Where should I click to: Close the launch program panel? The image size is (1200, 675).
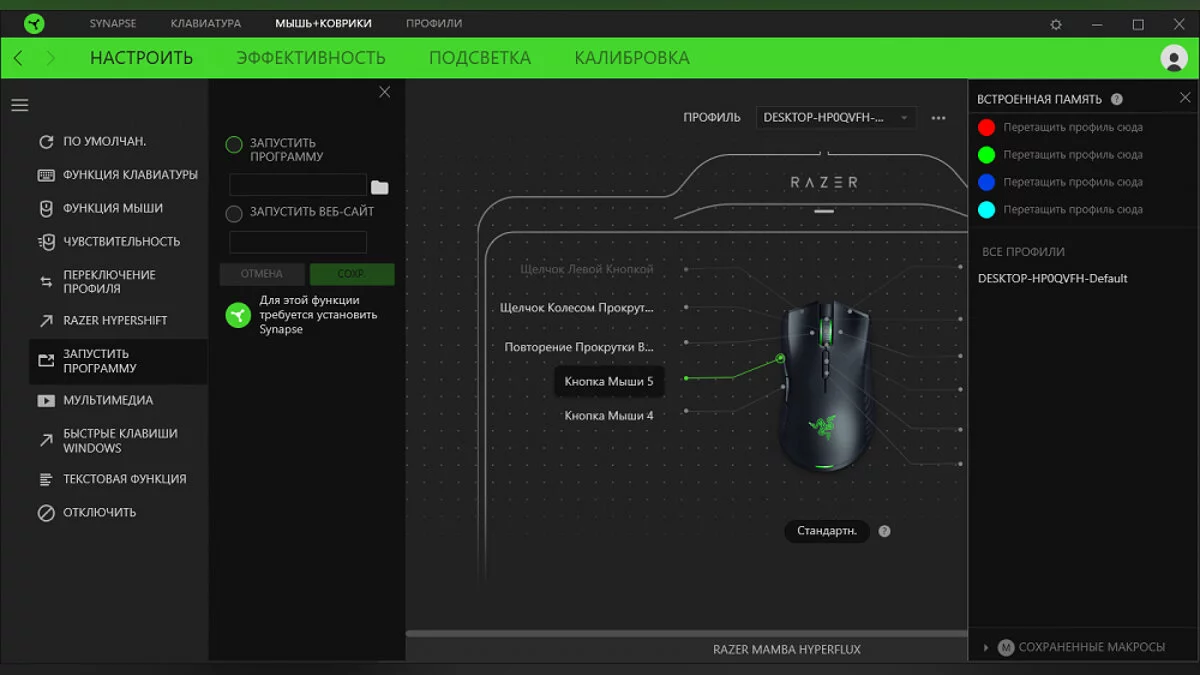pos(385,92)
